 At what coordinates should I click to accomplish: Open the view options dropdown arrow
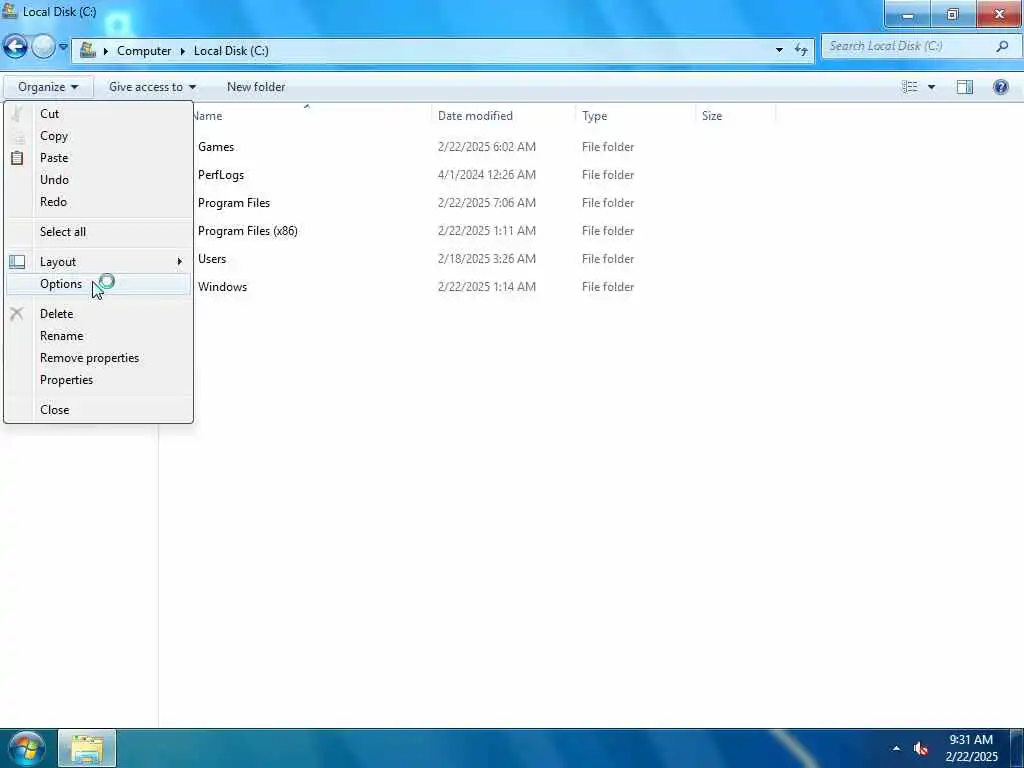(x=931, y=87)
